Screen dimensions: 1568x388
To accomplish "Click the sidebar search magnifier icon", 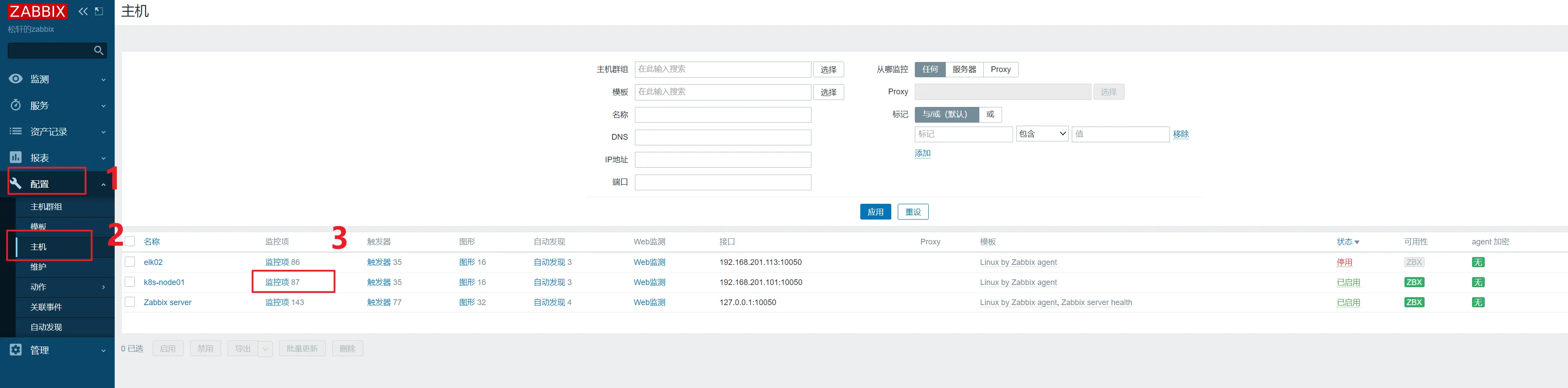I will pos(99,51).
